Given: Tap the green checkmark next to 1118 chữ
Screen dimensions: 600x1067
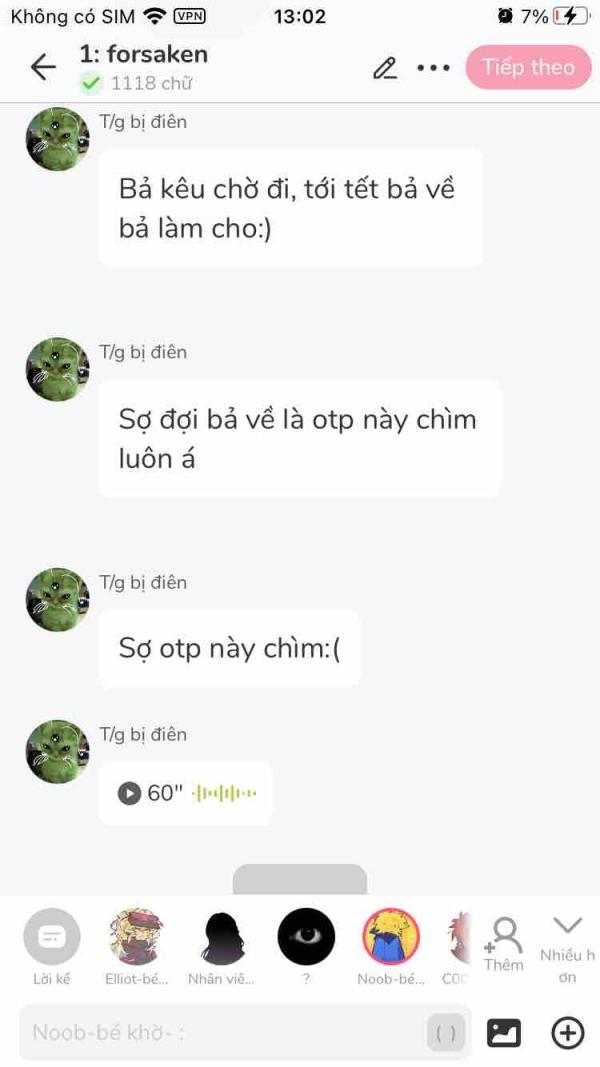Looking at the screenshot, I should coord(90,84).
